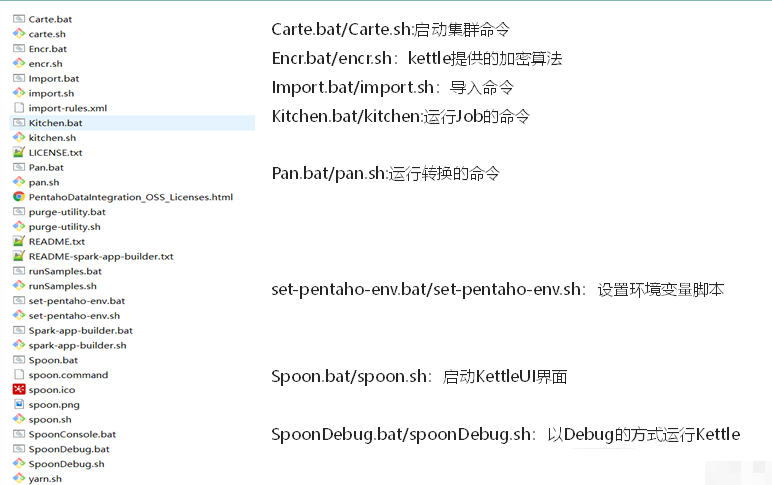Select the file name kitchen.sh
772x485 pixels.
coord(52,137)
